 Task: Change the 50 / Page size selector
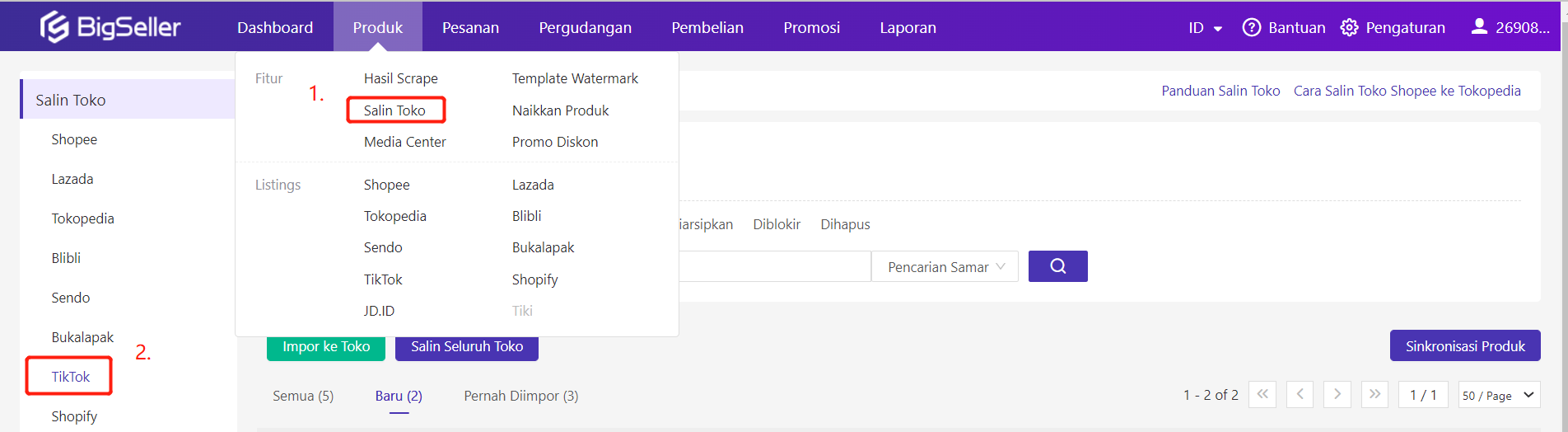(1499, 395)
